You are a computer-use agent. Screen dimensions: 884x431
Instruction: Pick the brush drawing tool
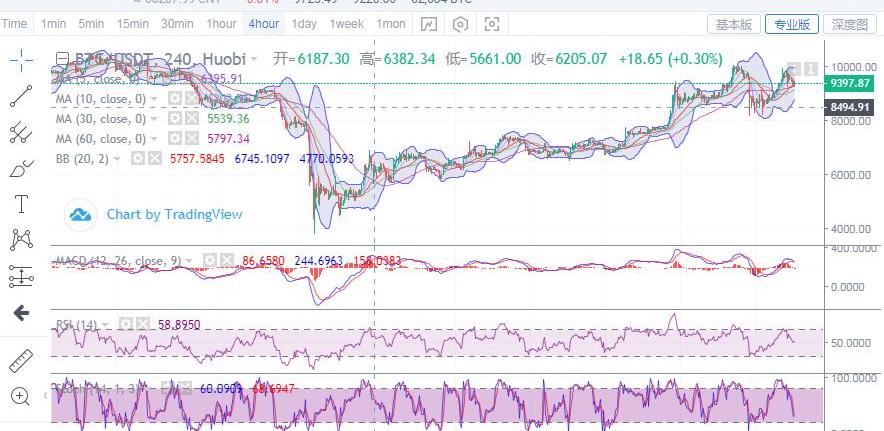click(21, 169)
